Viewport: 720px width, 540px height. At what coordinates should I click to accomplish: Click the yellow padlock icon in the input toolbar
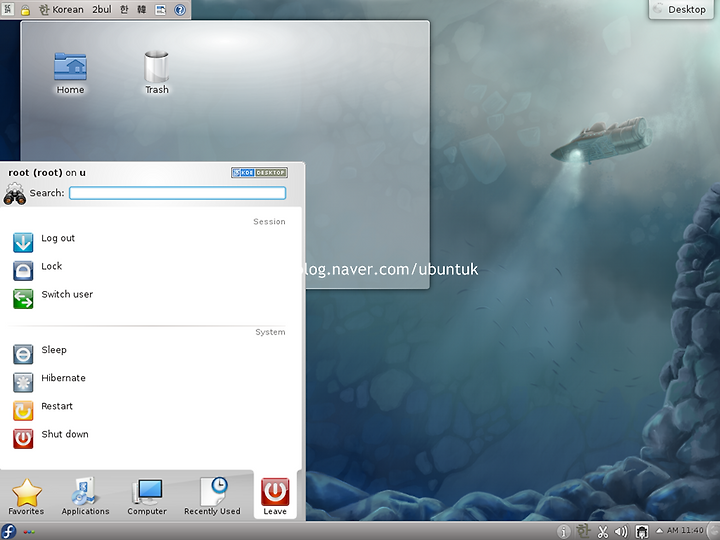pos(25,10)
